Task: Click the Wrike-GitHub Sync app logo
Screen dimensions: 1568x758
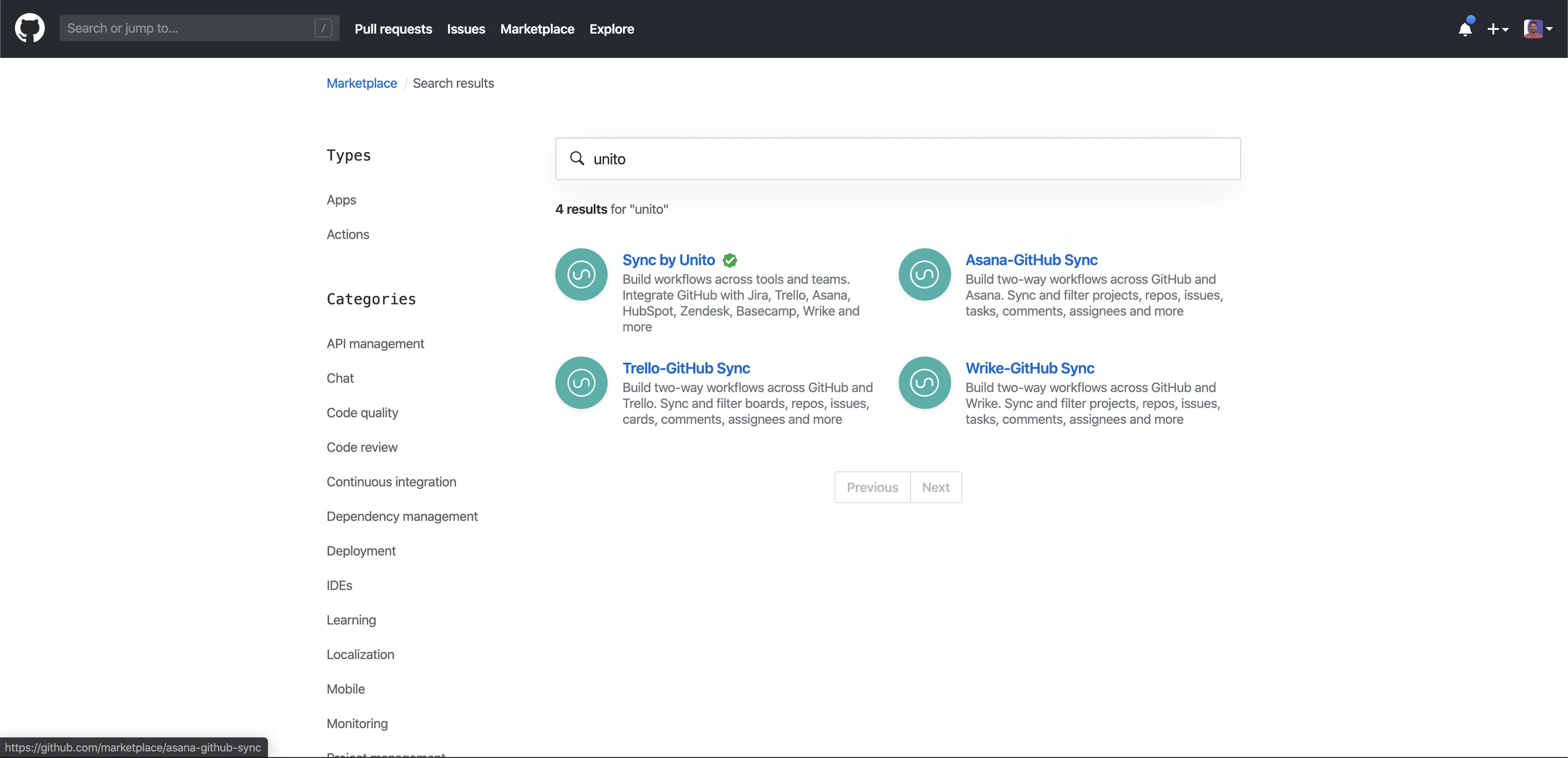Action: (924, 383)
